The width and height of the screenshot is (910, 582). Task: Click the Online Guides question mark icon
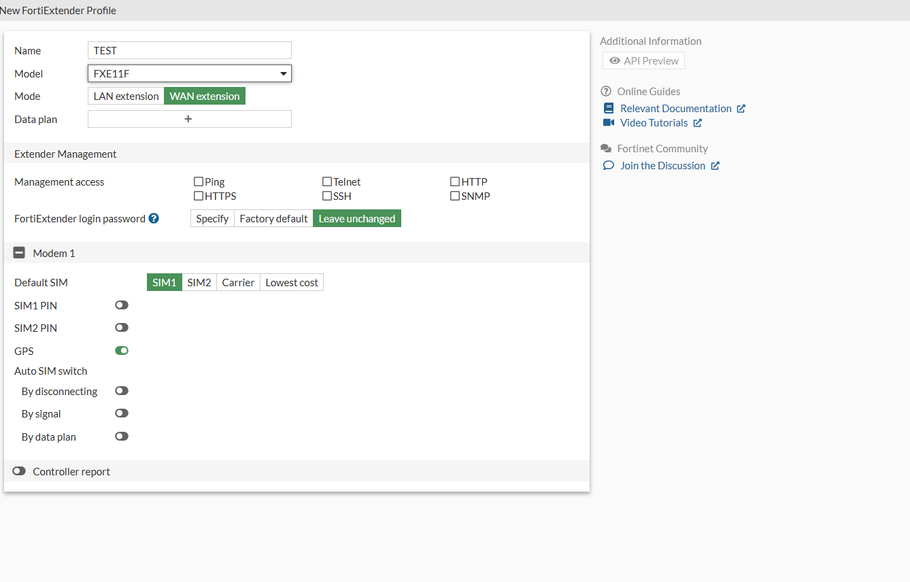pos(606,91)
